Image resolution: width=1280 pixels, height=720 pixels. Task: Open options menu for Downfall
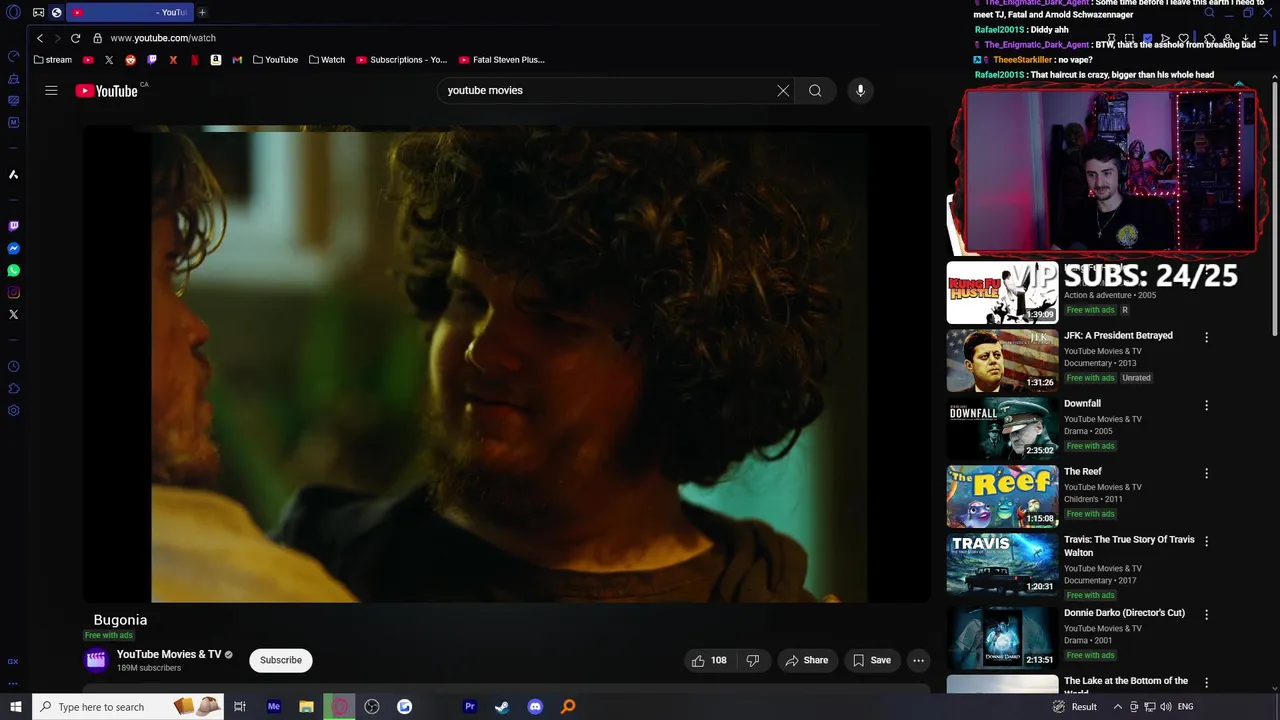click(x=1206, y=406)
